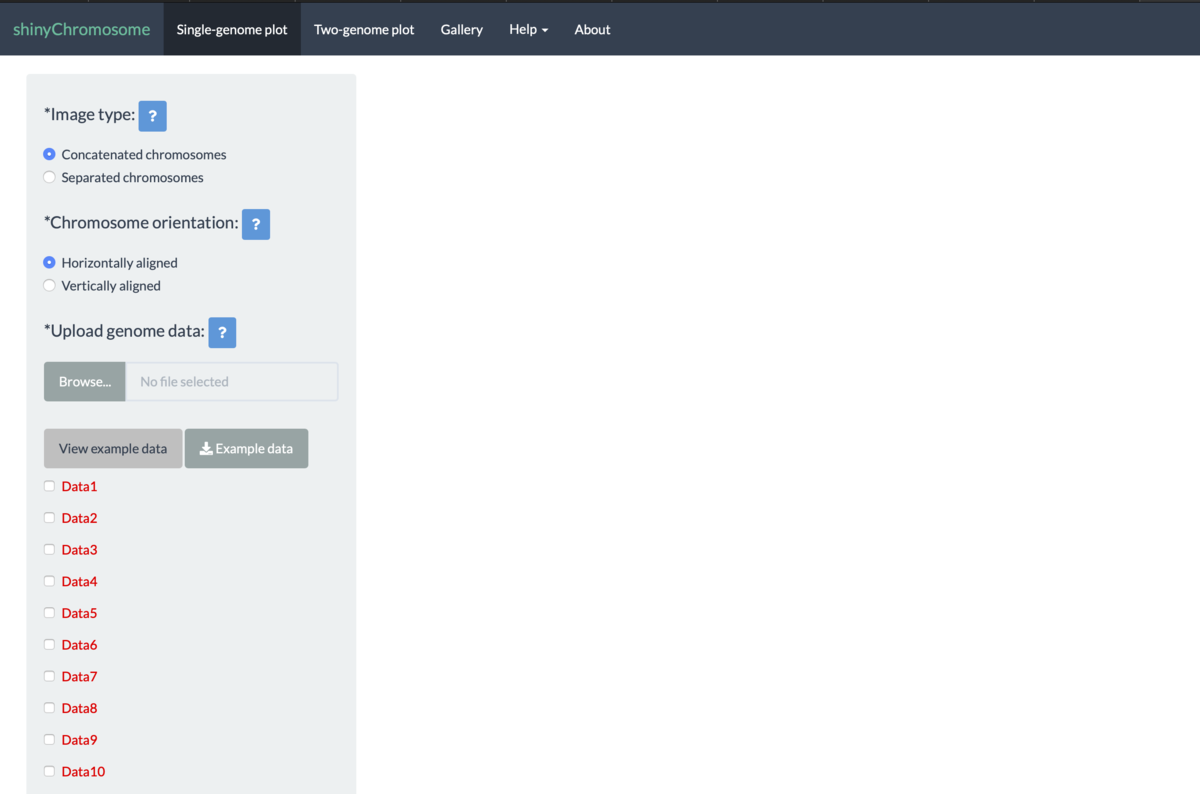Screen dimensions: 1200x794
Task: Select Separated chromosomes radio button
Action: click(x=50, y=178)
